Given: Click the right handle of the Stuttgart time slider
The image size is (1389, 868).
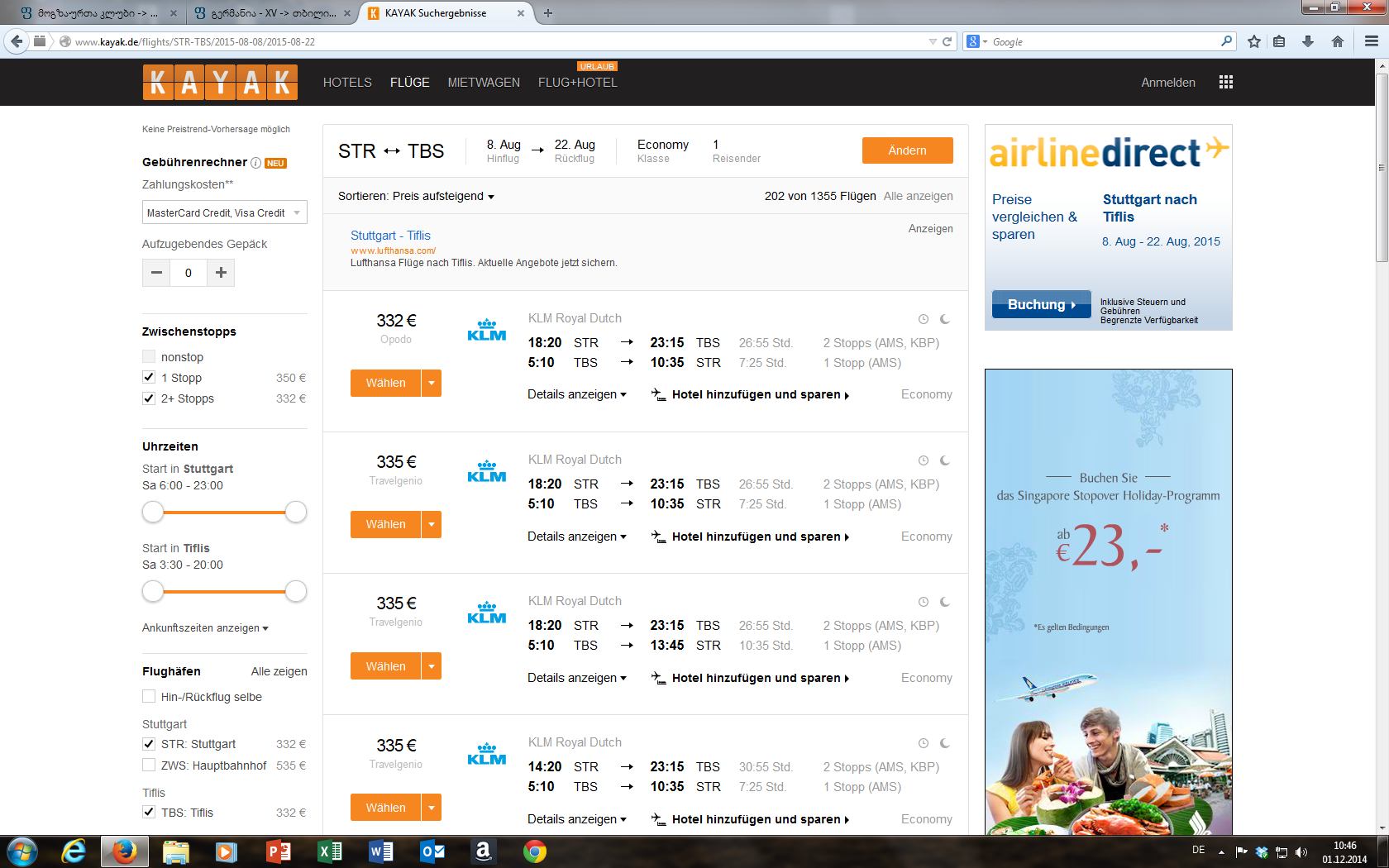Looking at the screenshot, I should 296,512.
